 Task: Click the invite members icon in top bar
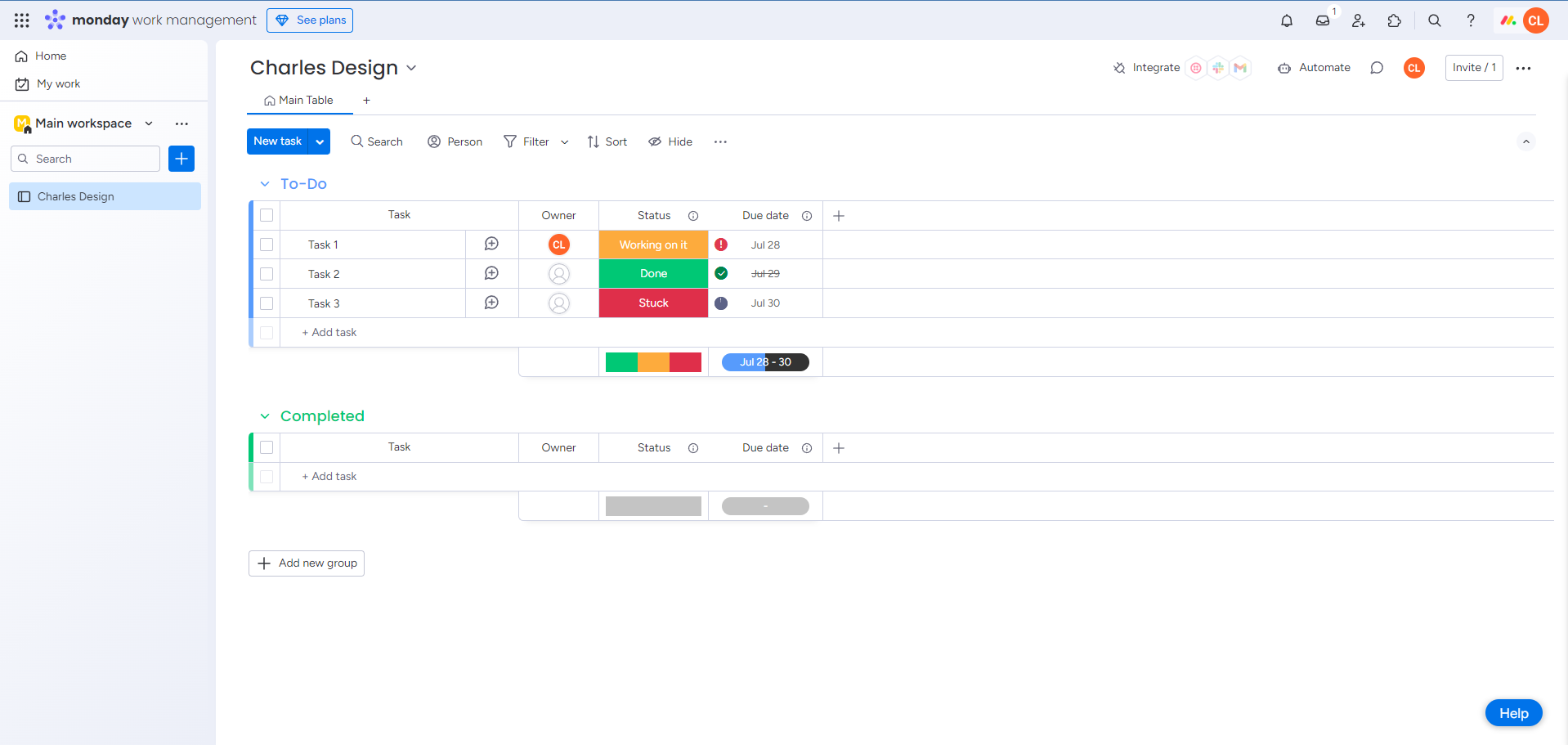point(1359,20)
